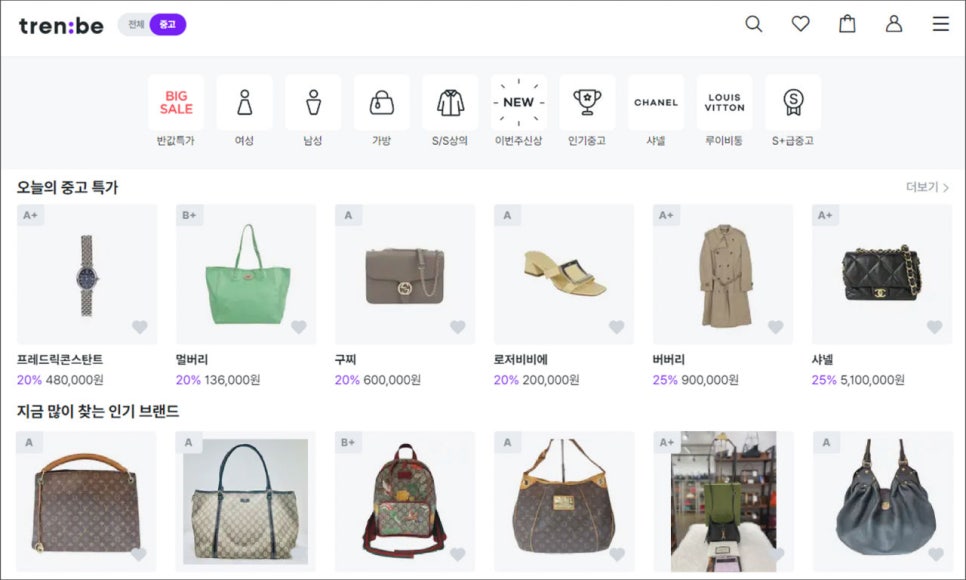Toggle like heart on the 샤넬 black bag

click(x=934, y=327)
